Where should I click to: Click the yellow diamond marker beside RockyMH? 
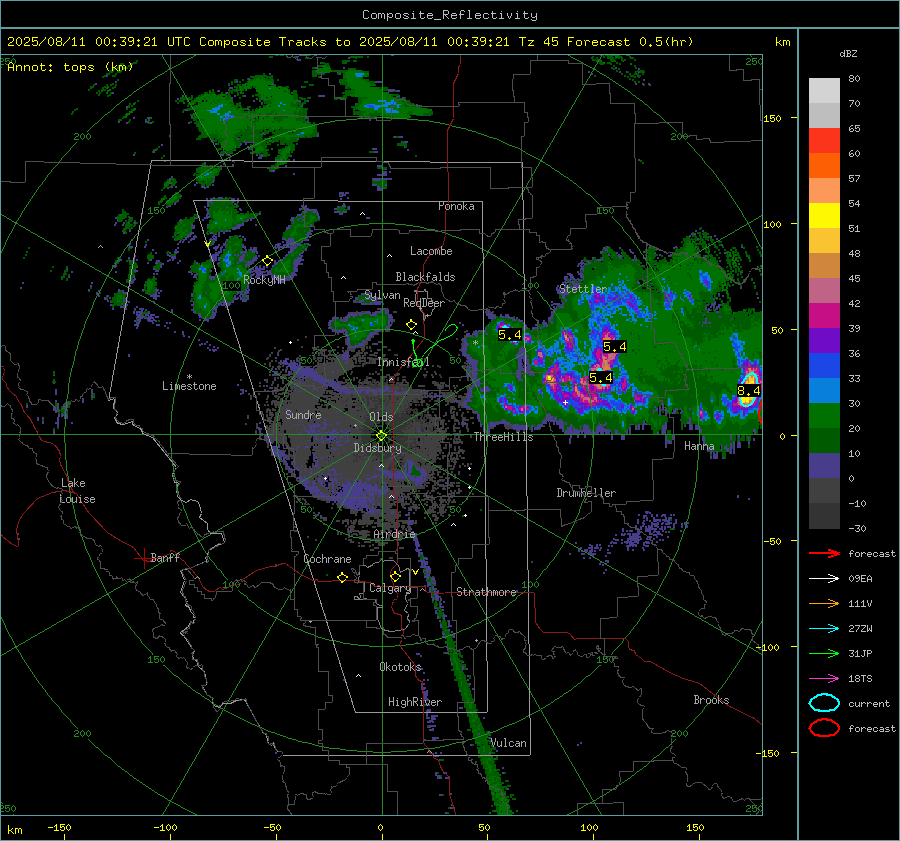point(267,261)
